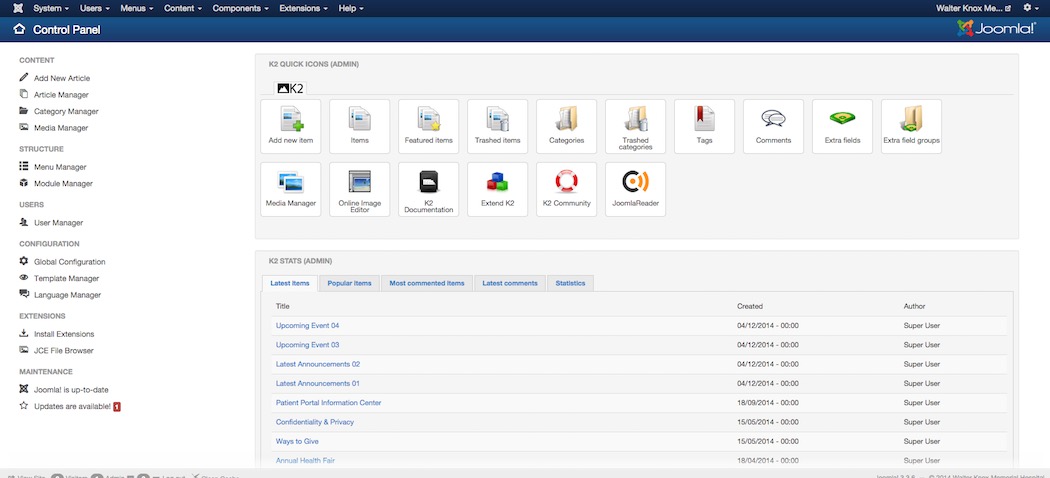Screen dimensions: 1050x478
Task: Open Upcoming Event 03 item
Action: 307,345
